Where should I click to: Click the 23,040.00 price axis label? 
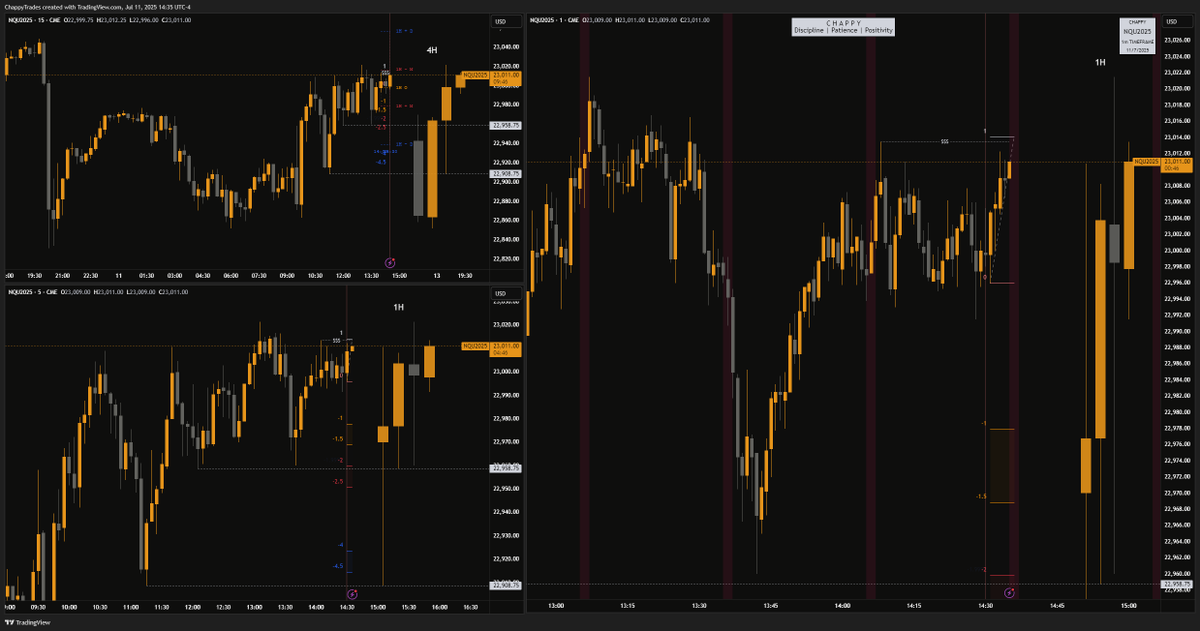(x=506, y=47)
